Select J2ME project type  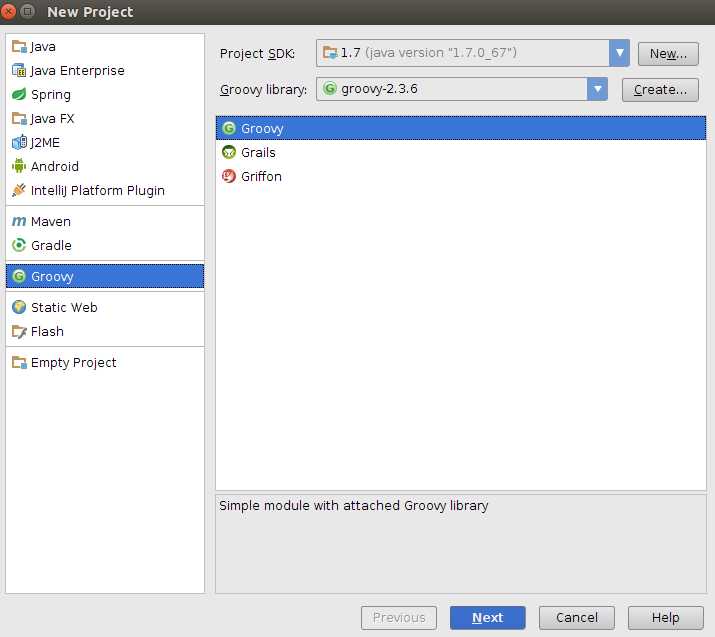105,142
